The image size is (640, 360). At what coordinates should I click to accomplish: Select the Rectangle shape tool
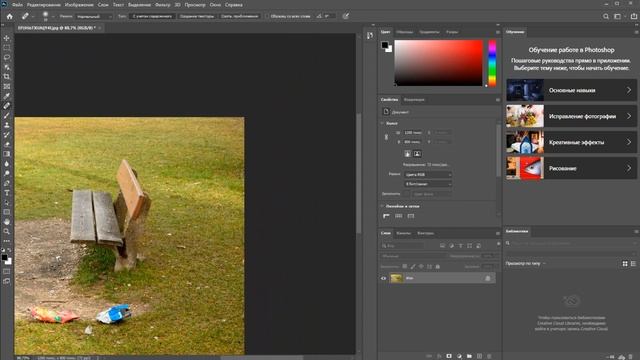click(x=7, y=212)
